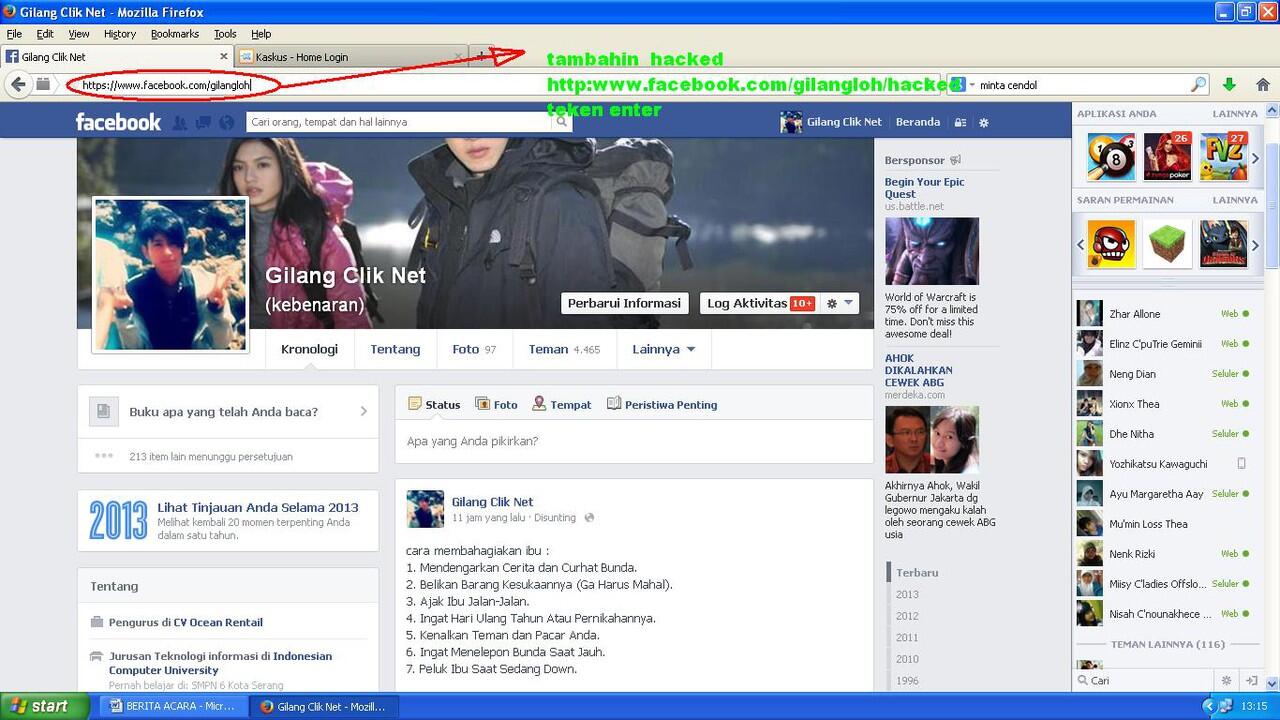This screenshot has width=1280, height=720.
Task: Click the hide chat sidebar icon
Action: click(1250, 680)
